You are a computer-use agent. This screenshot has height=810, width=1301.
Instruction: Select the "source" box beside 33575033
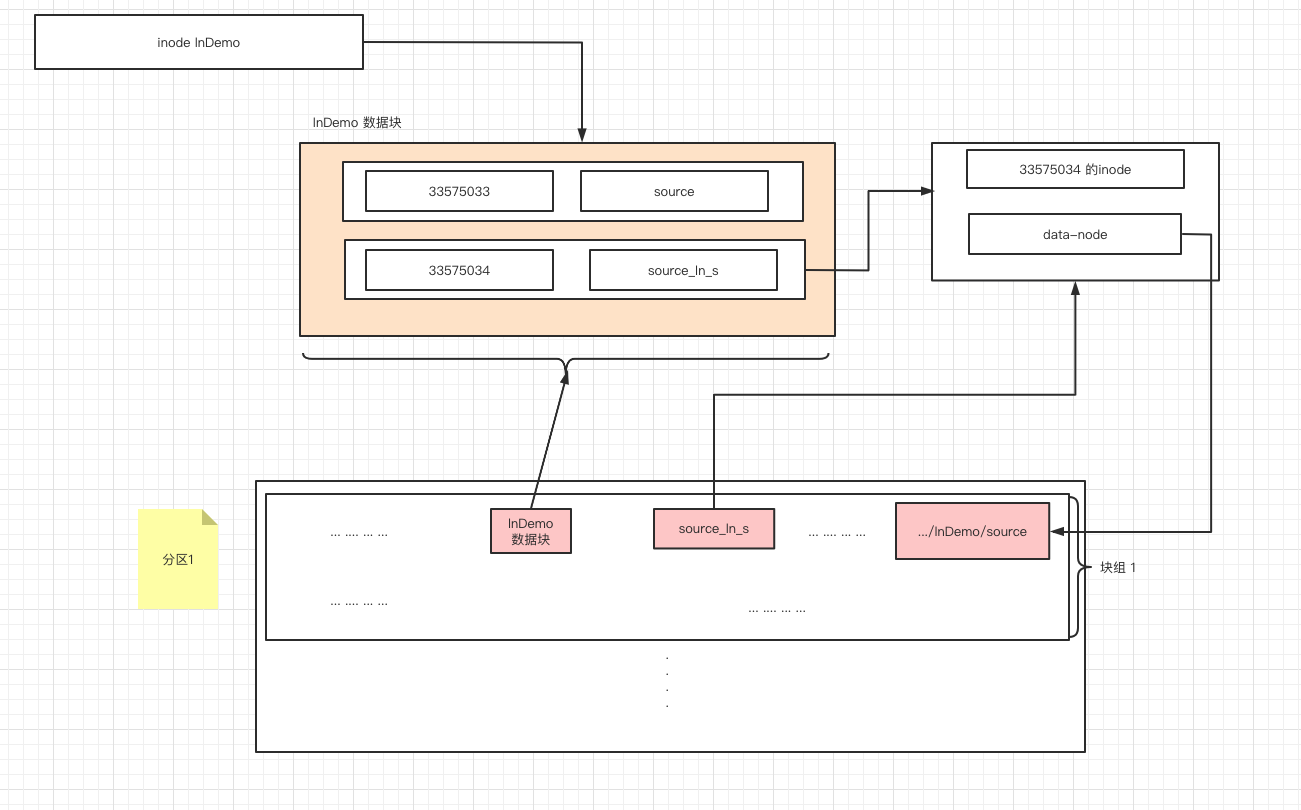[673, 191]
